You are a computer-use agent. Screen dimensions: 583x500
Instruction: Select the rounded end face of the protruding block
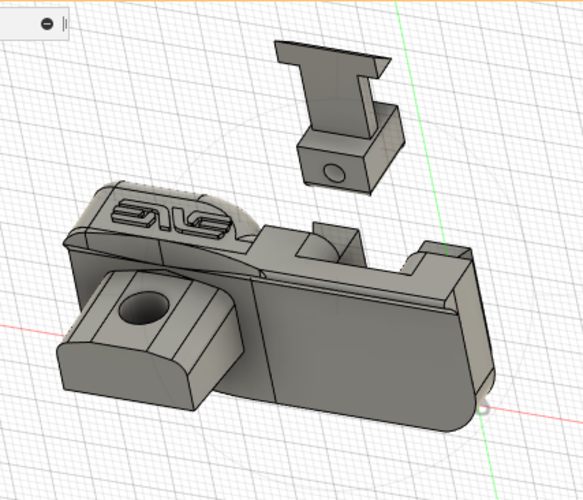pyautogui.click(x=125, y=375)
